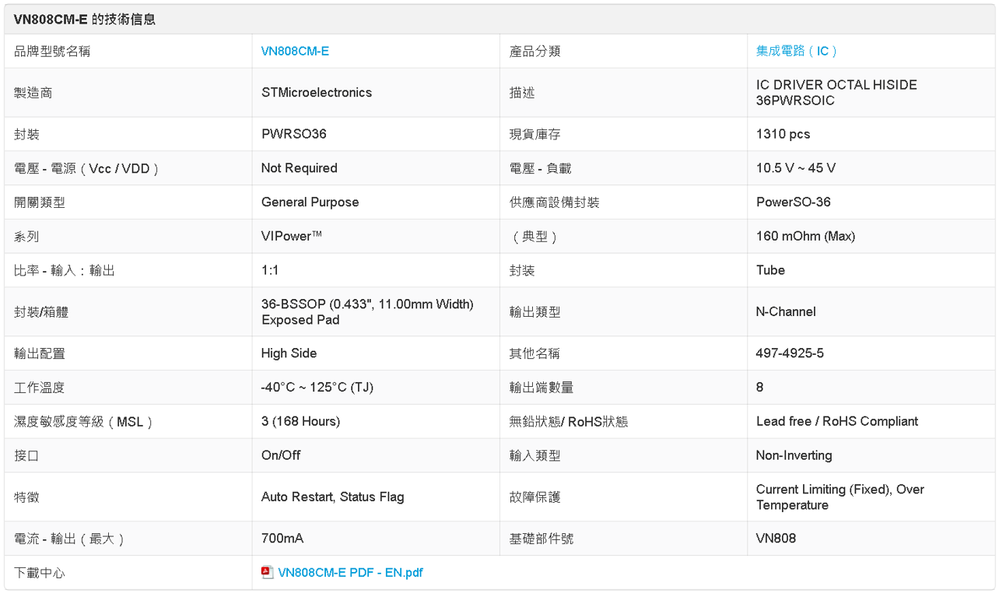Click the 160 mOhm (Max) value

click(x=805, y=236)
